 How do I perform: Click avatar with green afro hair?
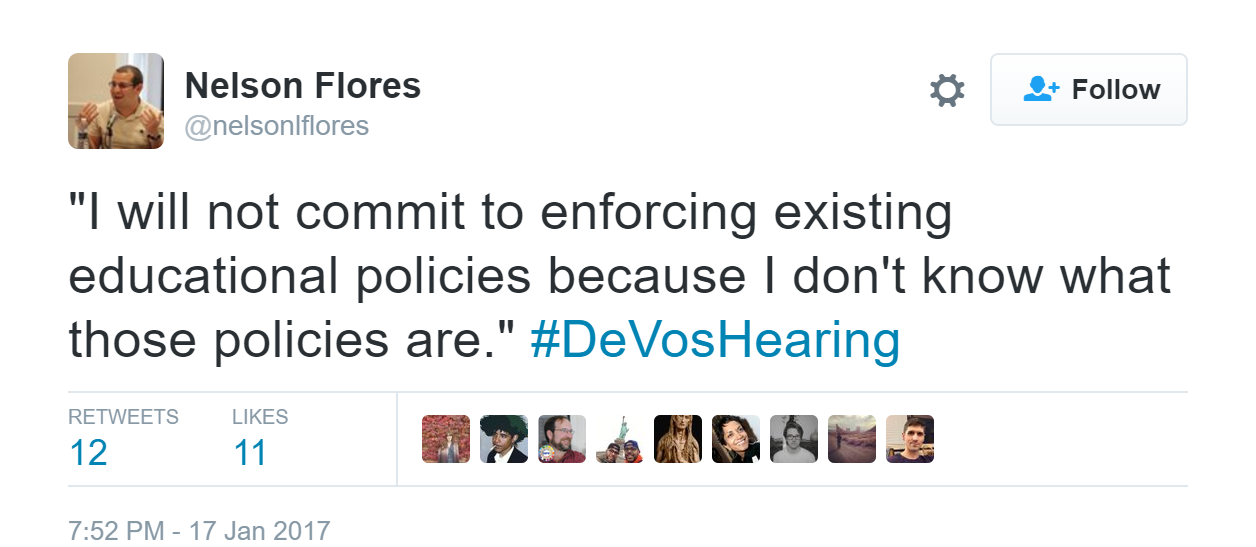[x=504, y=439]
